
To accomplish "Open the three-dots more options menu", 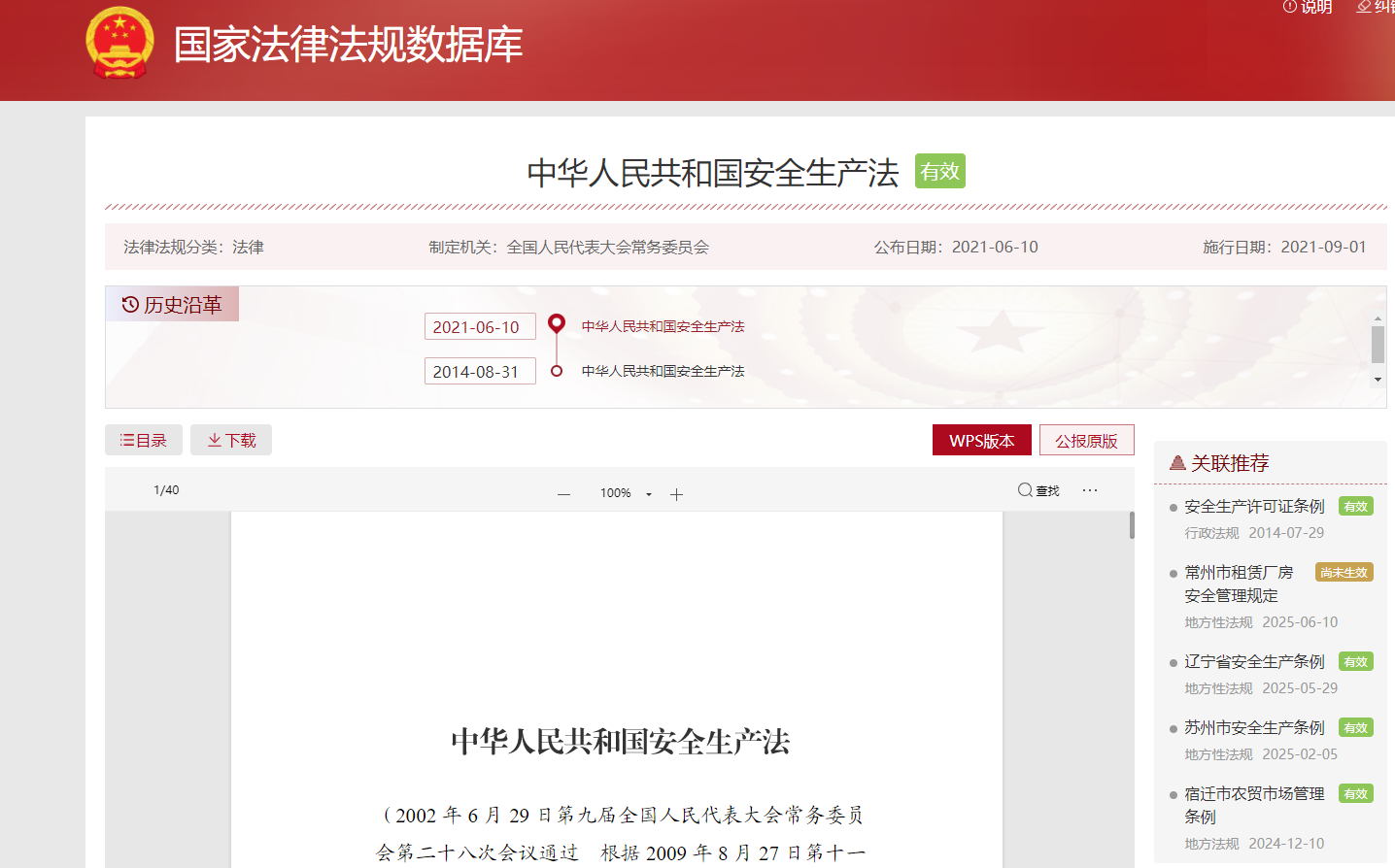I will point(1090,490).
